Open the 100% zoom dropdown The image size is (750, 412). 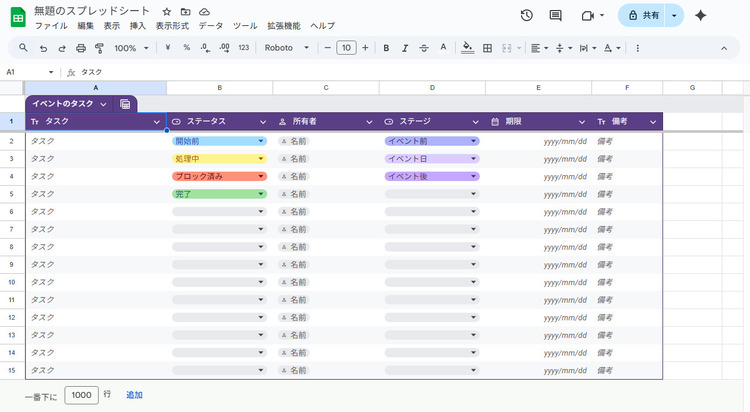click(131, 48)
